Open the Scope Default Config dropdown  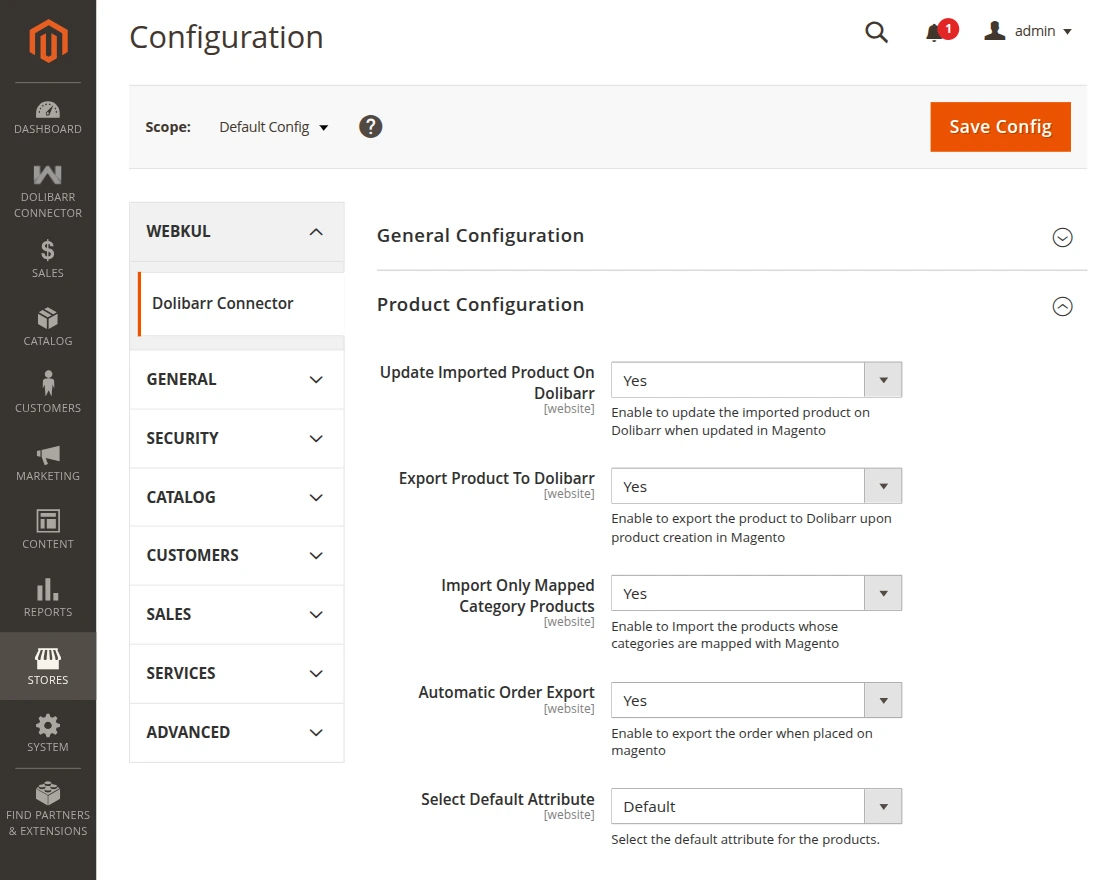pyautogui.click(x=273, y=127)
